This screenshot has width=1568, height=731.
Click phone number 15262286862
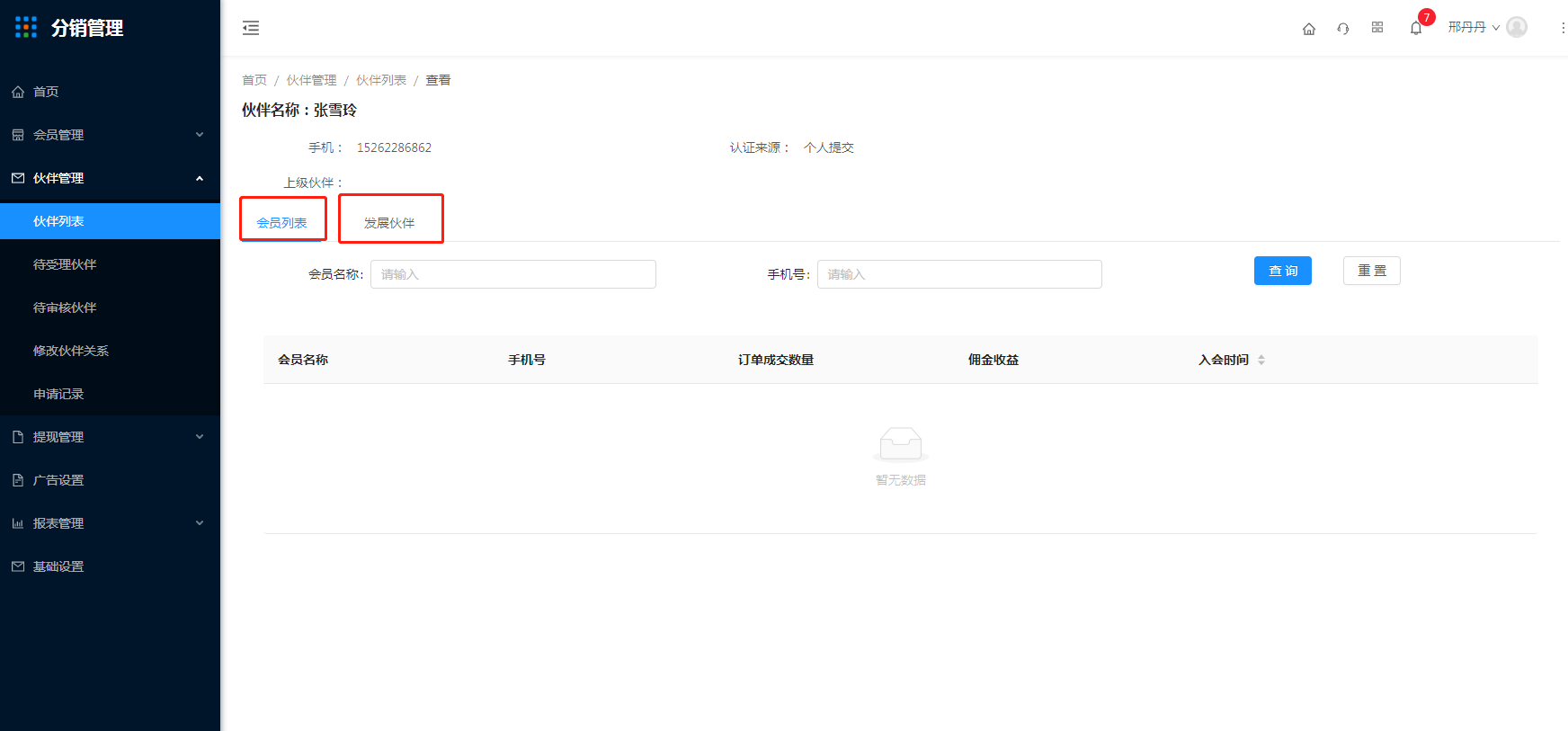coord(394,147)
